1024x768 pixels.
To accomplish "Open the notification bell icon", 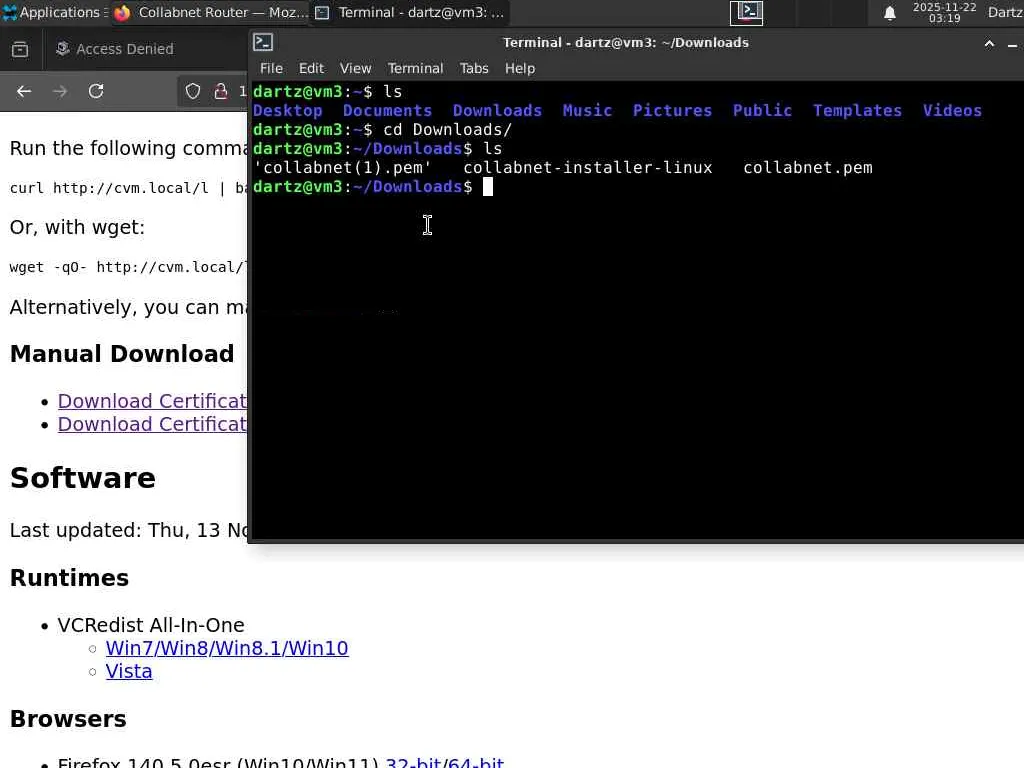I will pos(889,12).
